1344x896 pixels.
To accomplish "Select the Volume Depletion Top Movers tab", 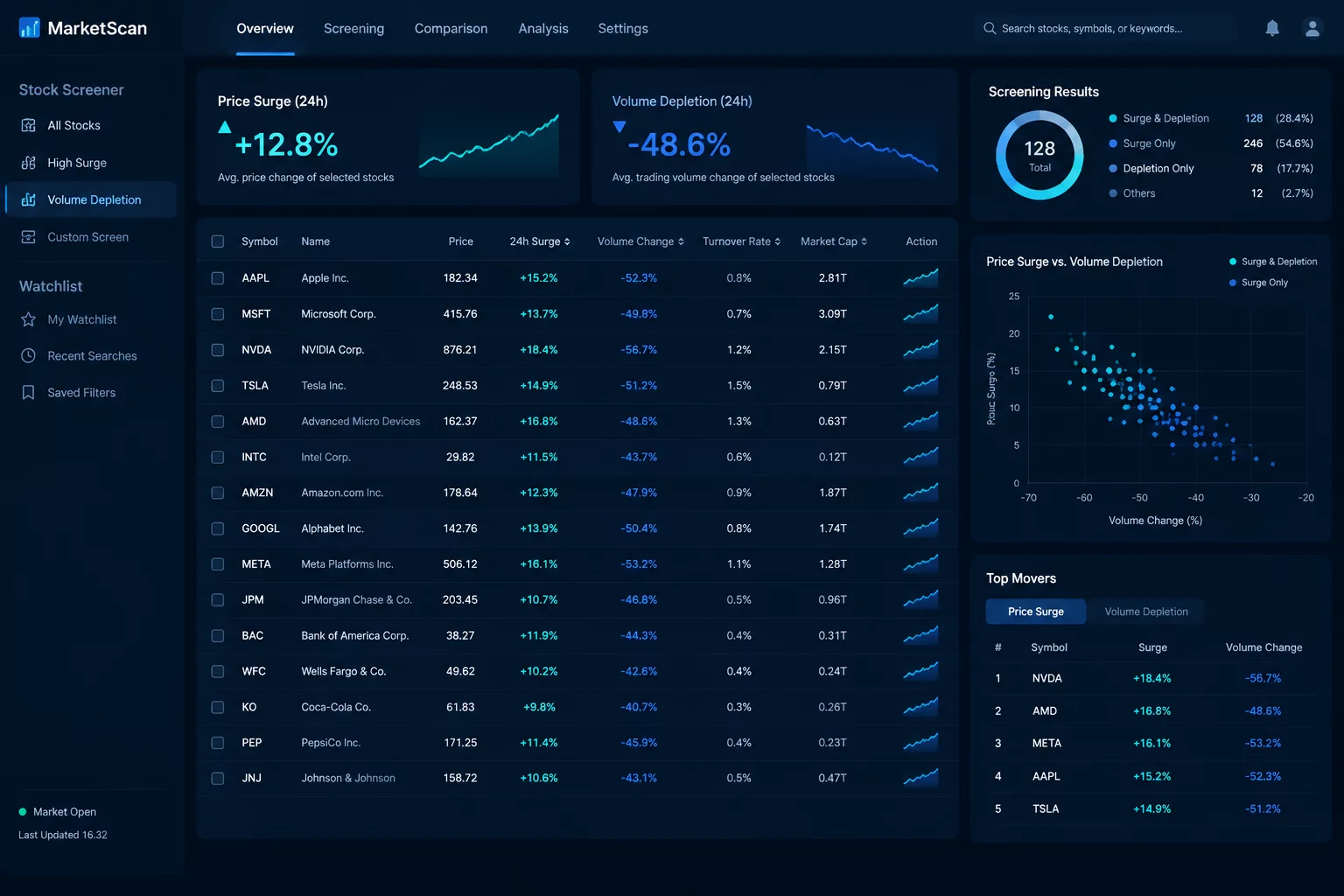I will [x=1146, y=612].
